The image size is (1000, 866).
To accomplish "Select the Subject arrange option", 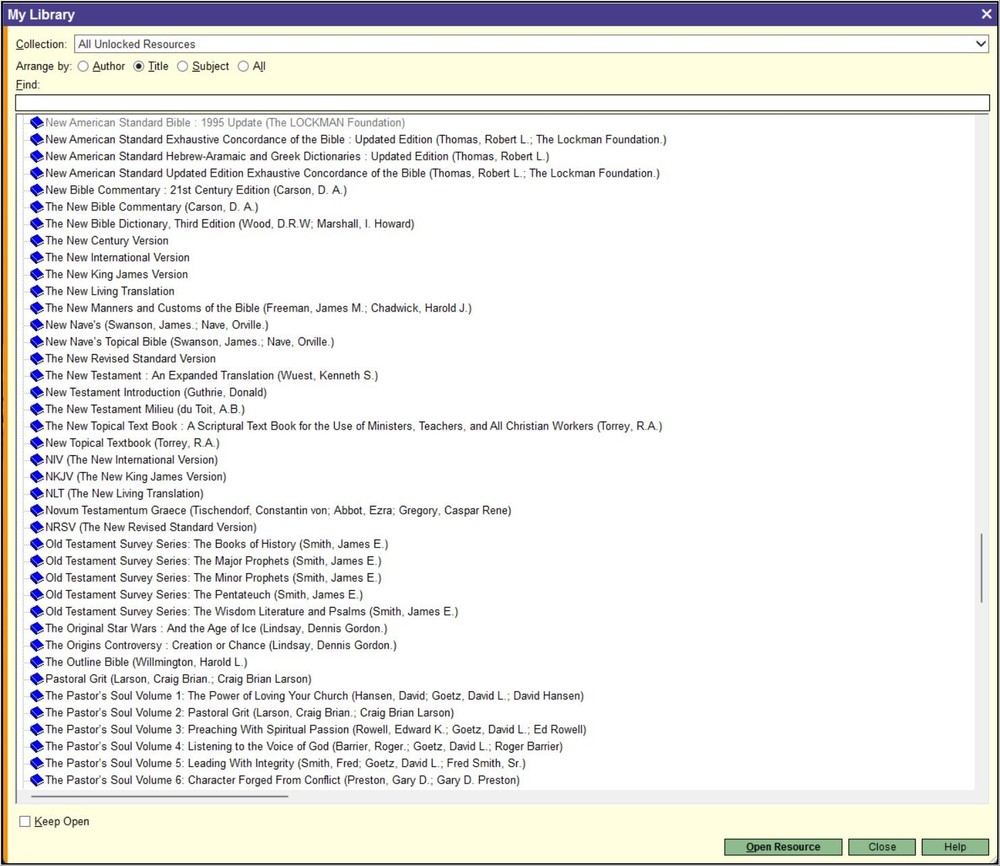I will (183, 66).
